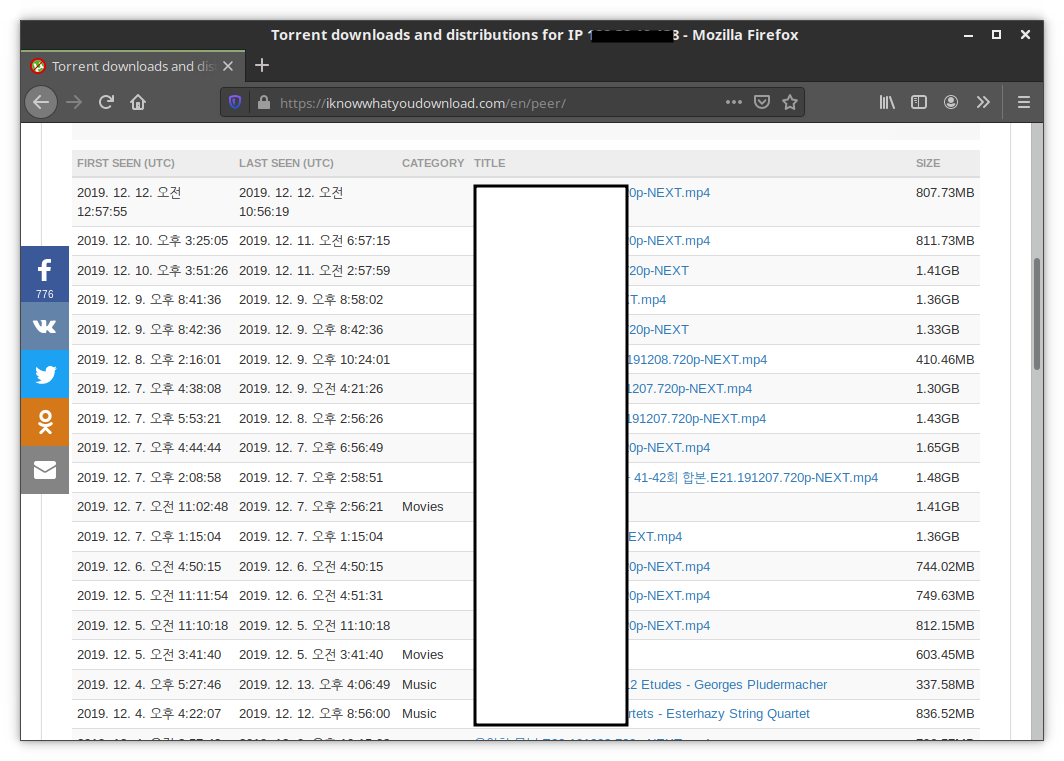The height and width of the screenshot is (761, 1064).
Task: Reload the current page
Action: (x=106, y=103)
